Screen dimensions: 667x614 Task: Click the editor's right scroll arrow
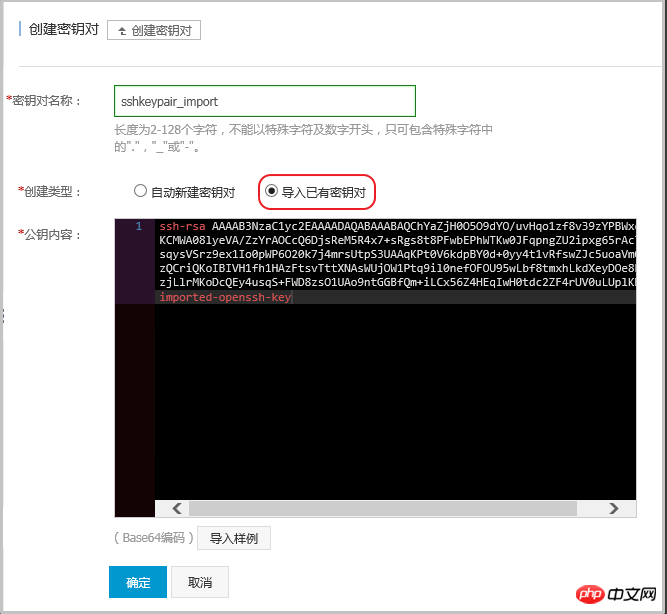coord(613,508)
